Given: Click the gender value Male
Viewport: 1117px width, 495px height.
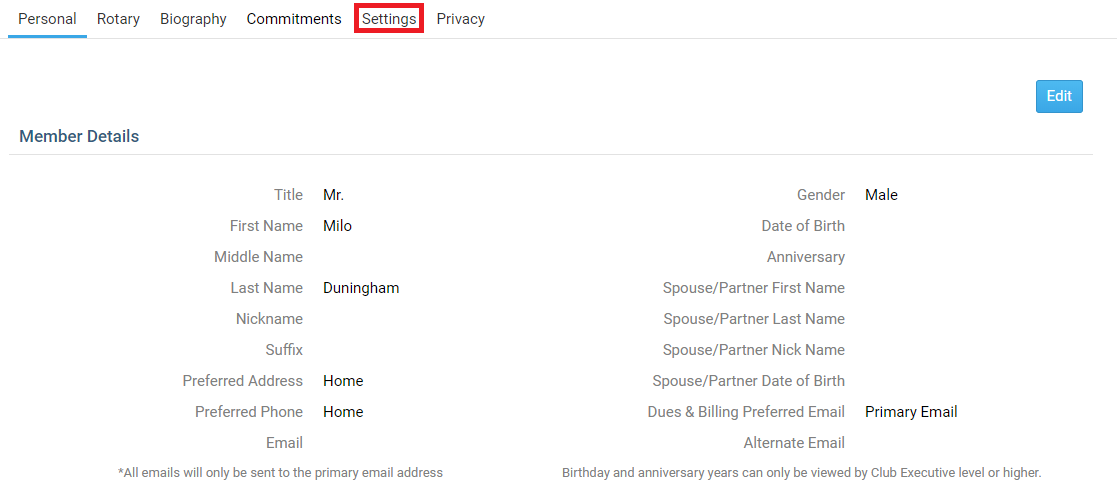Looking at the screenshot, I should (x=881, y=195).
